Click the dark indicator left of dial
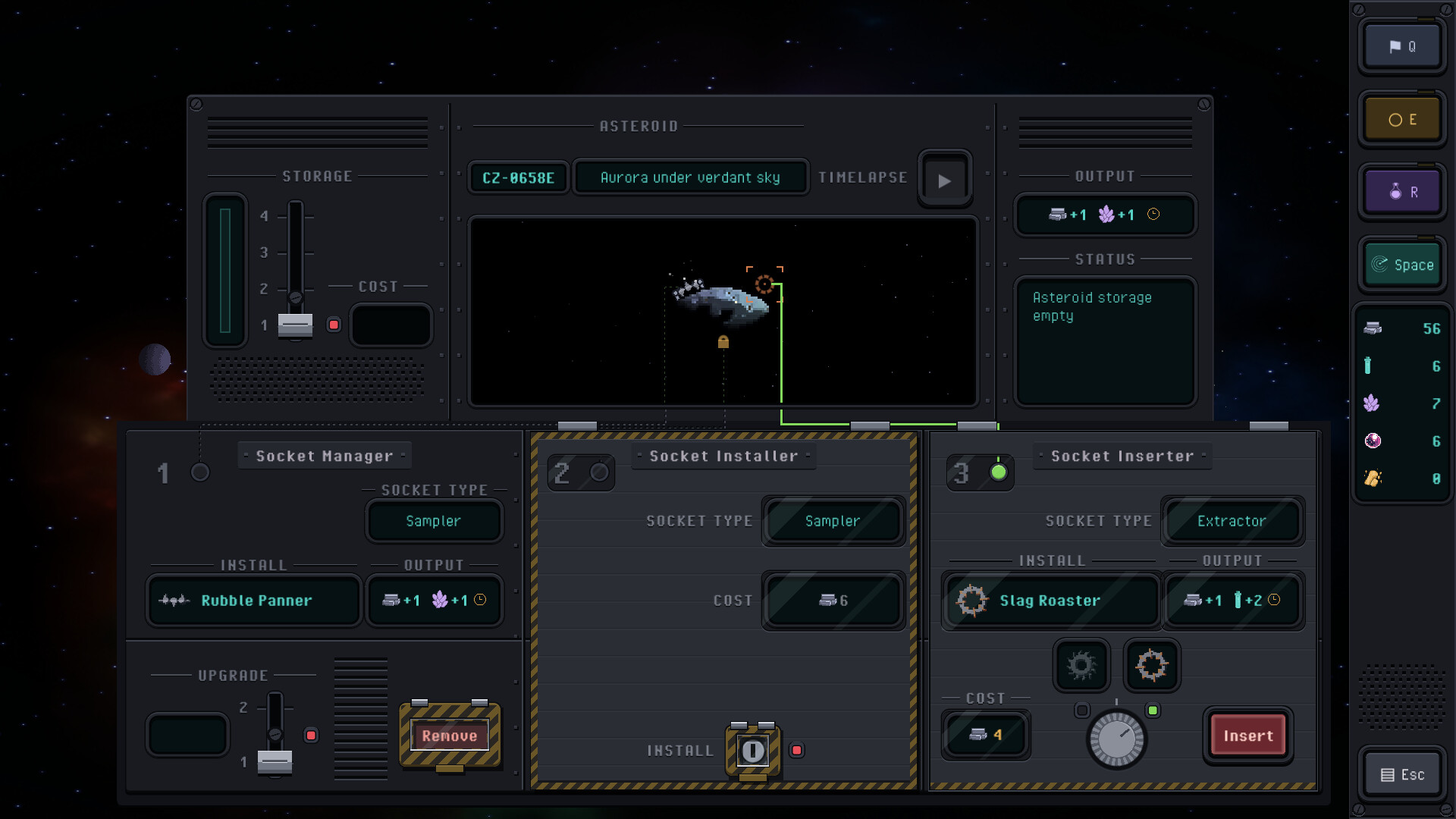Screen dimensions: 1456x819 [1082, 711]
